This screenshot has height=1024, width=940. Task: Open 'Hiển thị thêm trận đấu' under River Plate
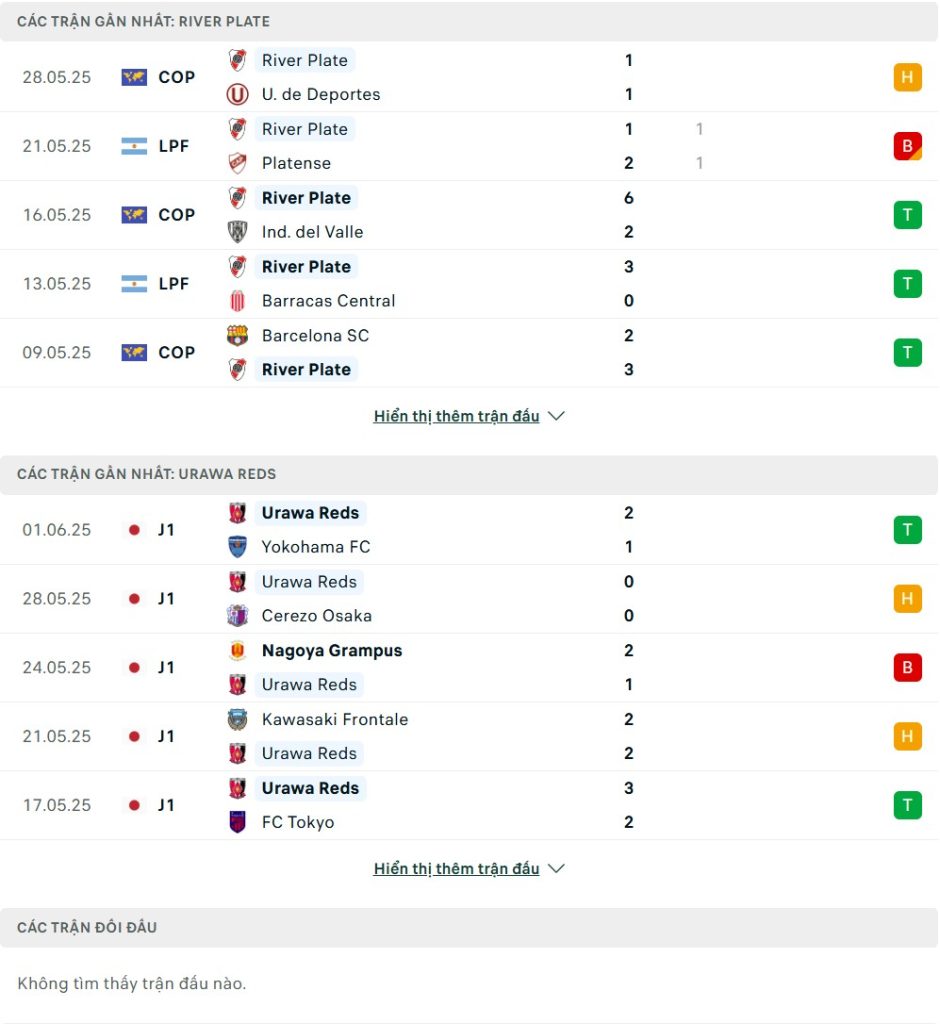tap(456, 416)
